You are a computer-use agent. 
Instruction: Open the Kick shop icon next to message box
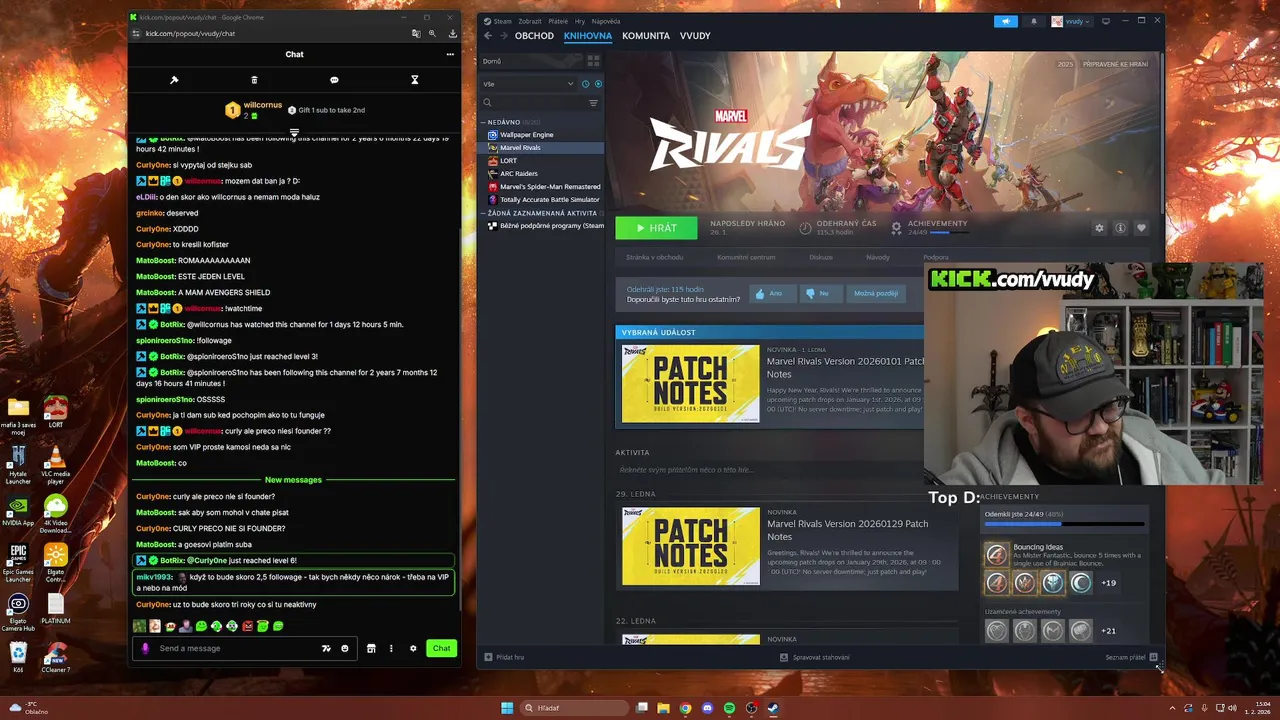coord(371,648)
